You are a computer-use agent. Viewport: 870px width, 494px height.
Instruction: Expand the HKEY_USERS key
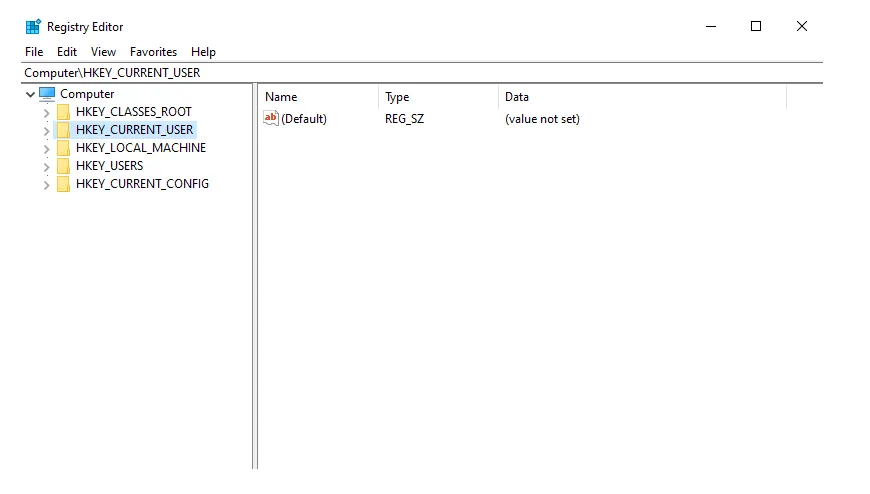click(47, 167)
